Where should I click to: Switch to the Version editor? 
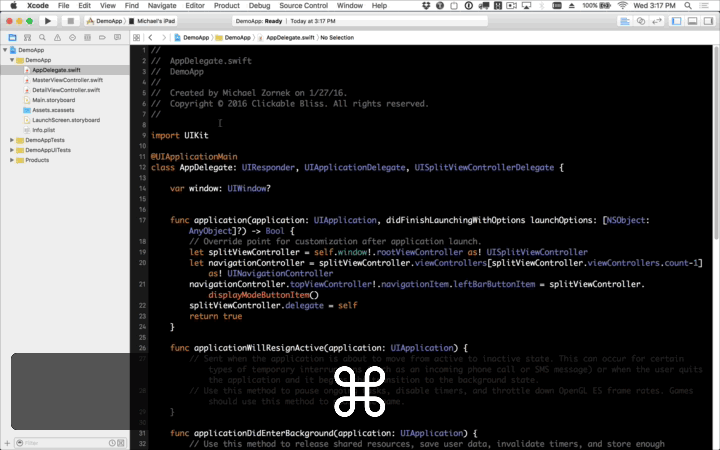tap(657, 21)
